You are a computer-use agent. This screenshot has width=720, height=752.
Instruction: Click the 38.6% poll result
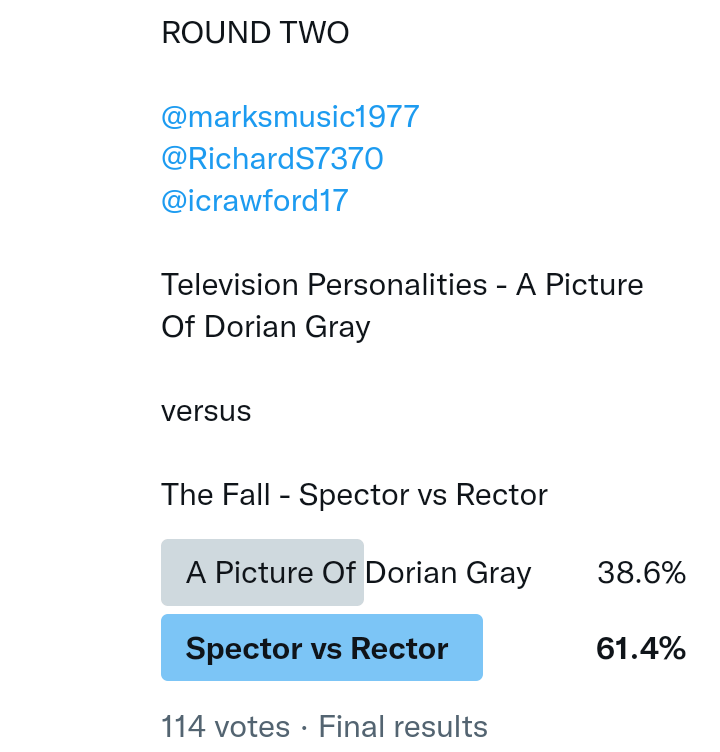[x=641, y=573]
